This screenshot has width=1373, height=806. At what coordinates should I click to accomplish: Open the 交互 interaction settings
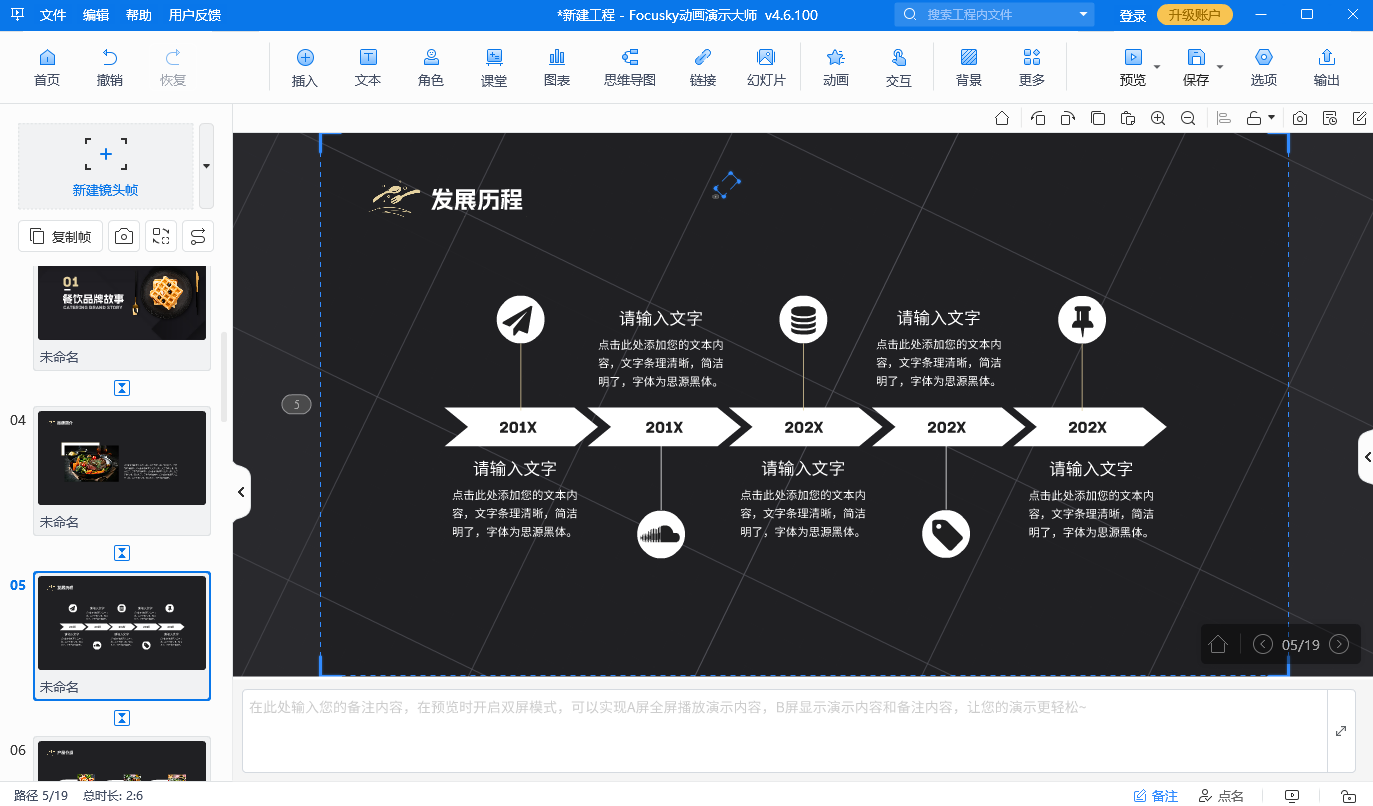click(899, 67)
